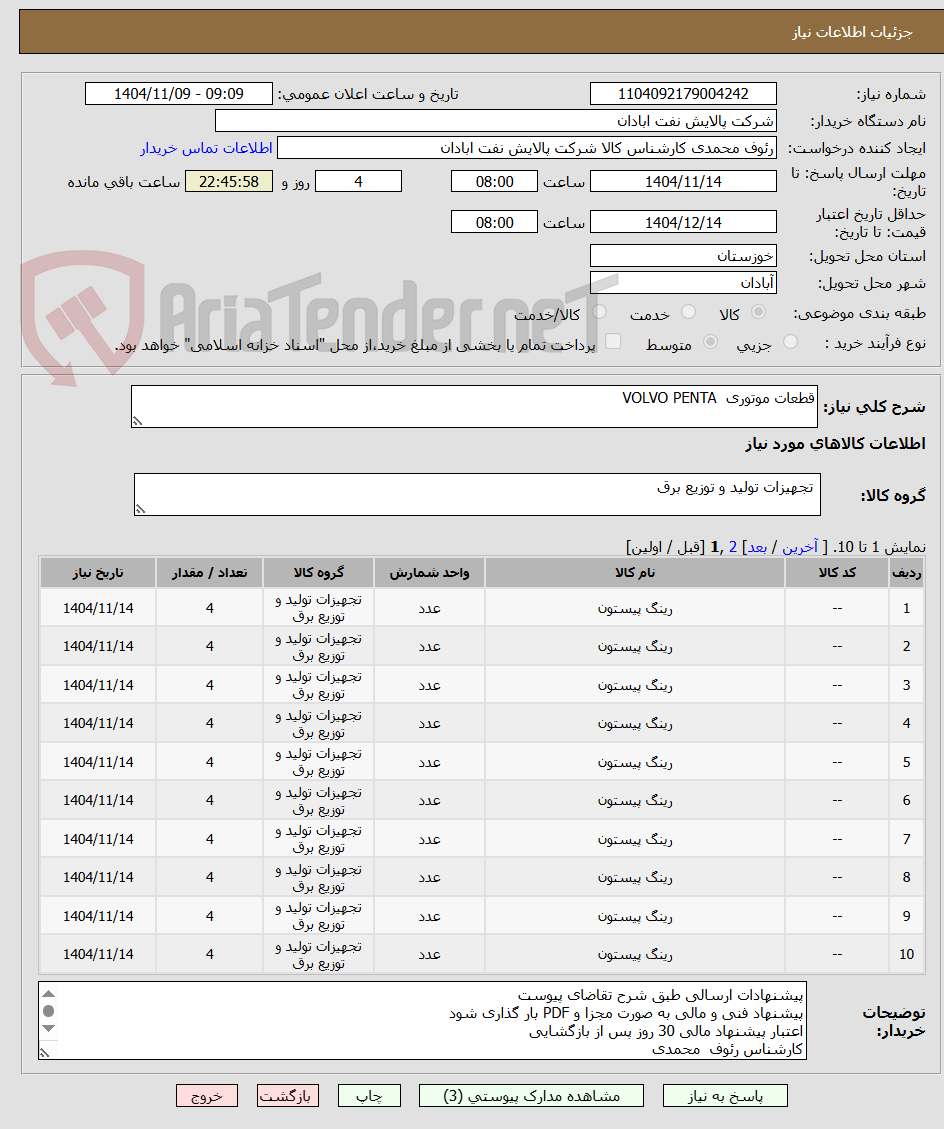Click the عدد unit cell in row 9
This screenshot has height=1129, width=944.
[429, 916]
